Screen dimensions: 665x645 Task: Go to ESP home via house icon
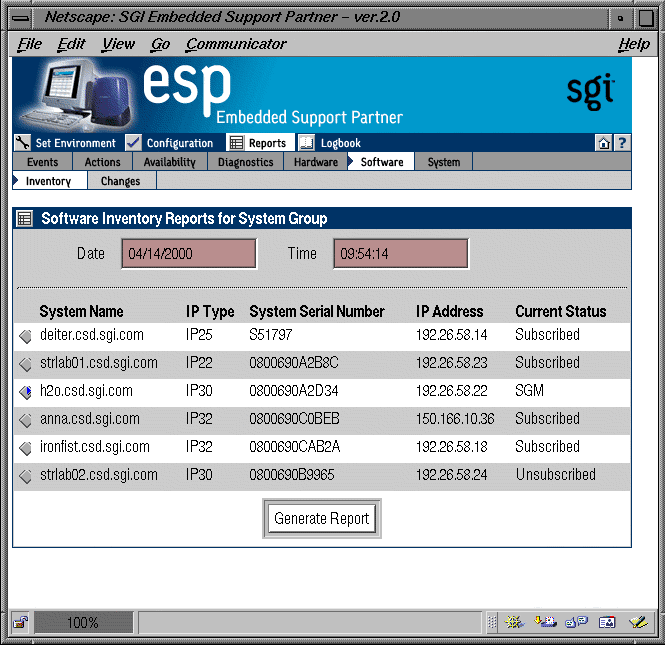(x=604, y=143)
